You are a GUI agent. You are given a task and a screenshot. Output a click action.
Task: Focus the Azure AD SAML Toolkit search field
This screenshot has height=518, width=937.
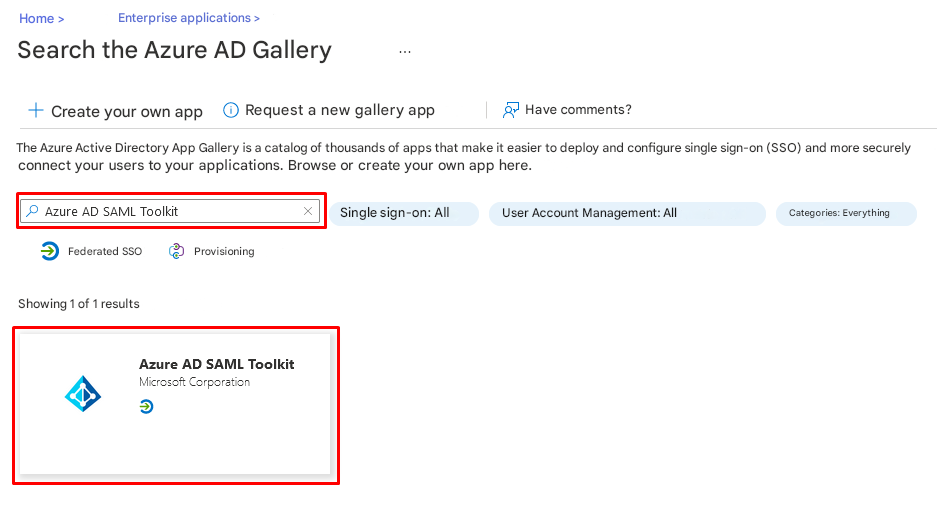170,211
